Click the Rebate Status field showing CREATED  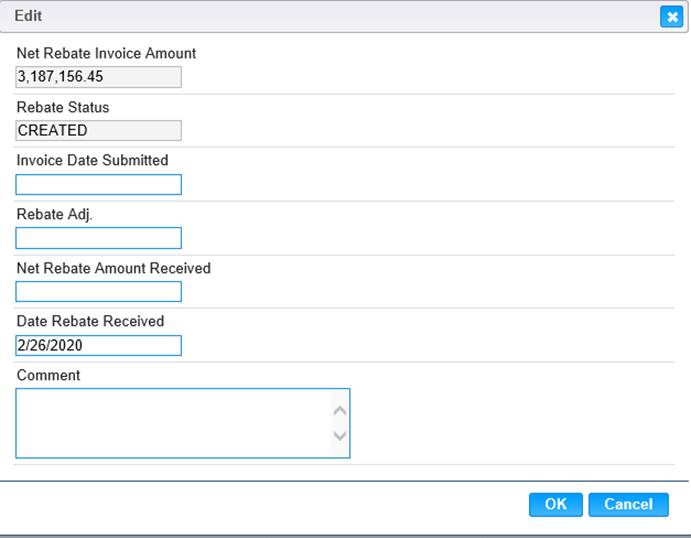(98, 130)
